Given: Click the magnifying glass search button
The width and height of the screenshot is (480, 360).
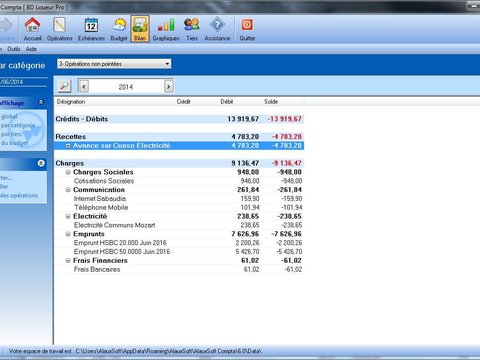Looking at the screenshot, I should 65,86.
